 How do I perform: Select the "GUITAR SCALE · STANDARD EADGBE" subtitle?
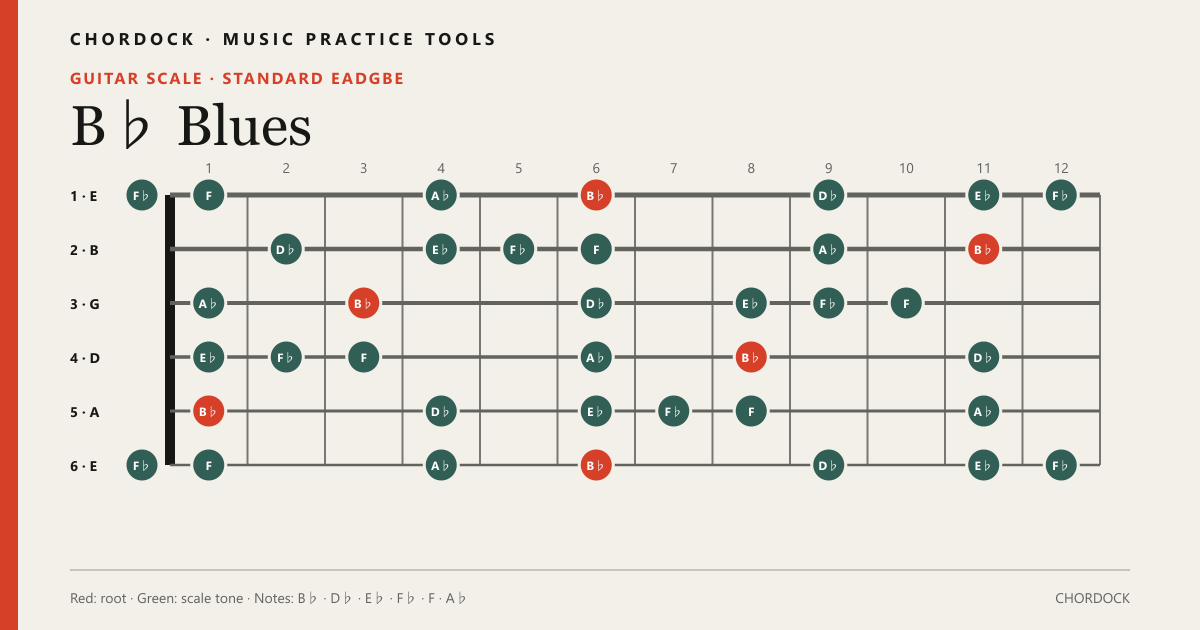tap(237, 78)
